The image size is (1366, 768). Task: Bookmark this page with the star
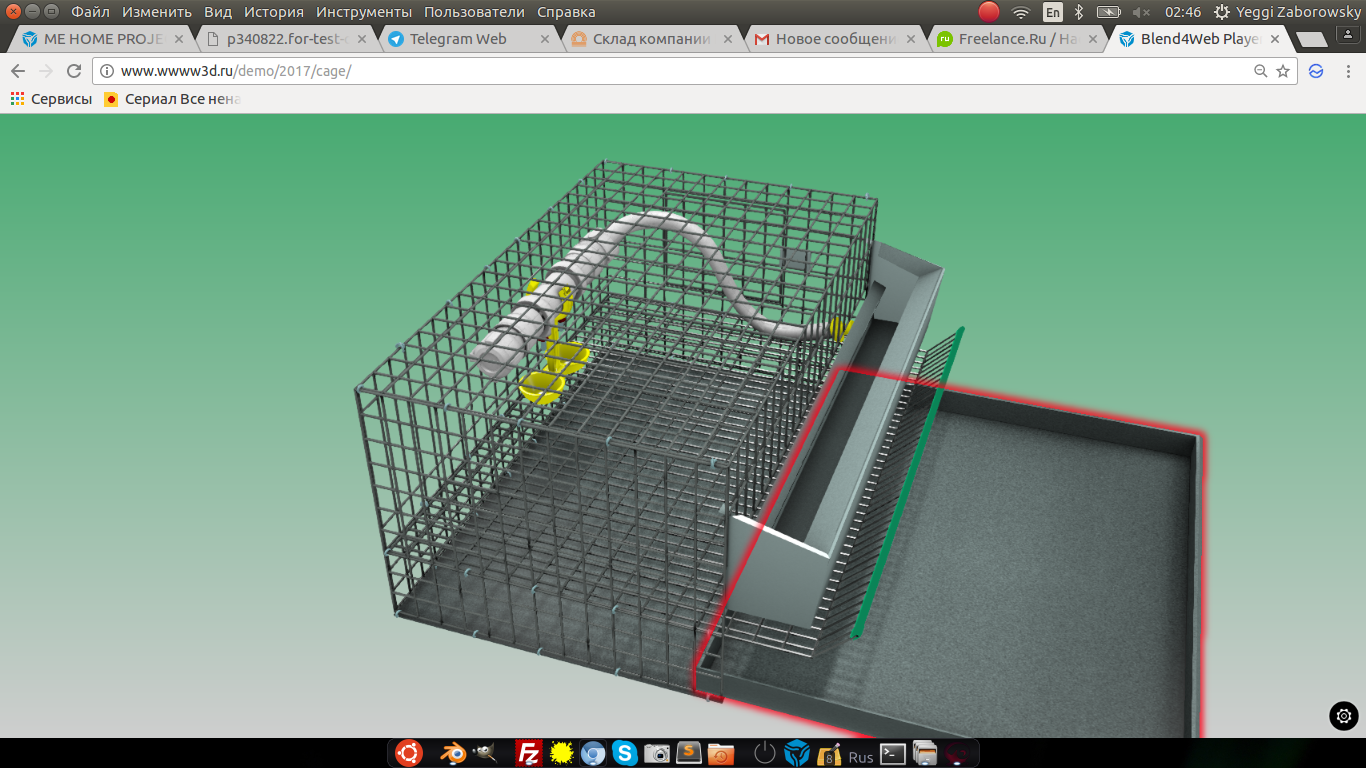[1283, 71]
